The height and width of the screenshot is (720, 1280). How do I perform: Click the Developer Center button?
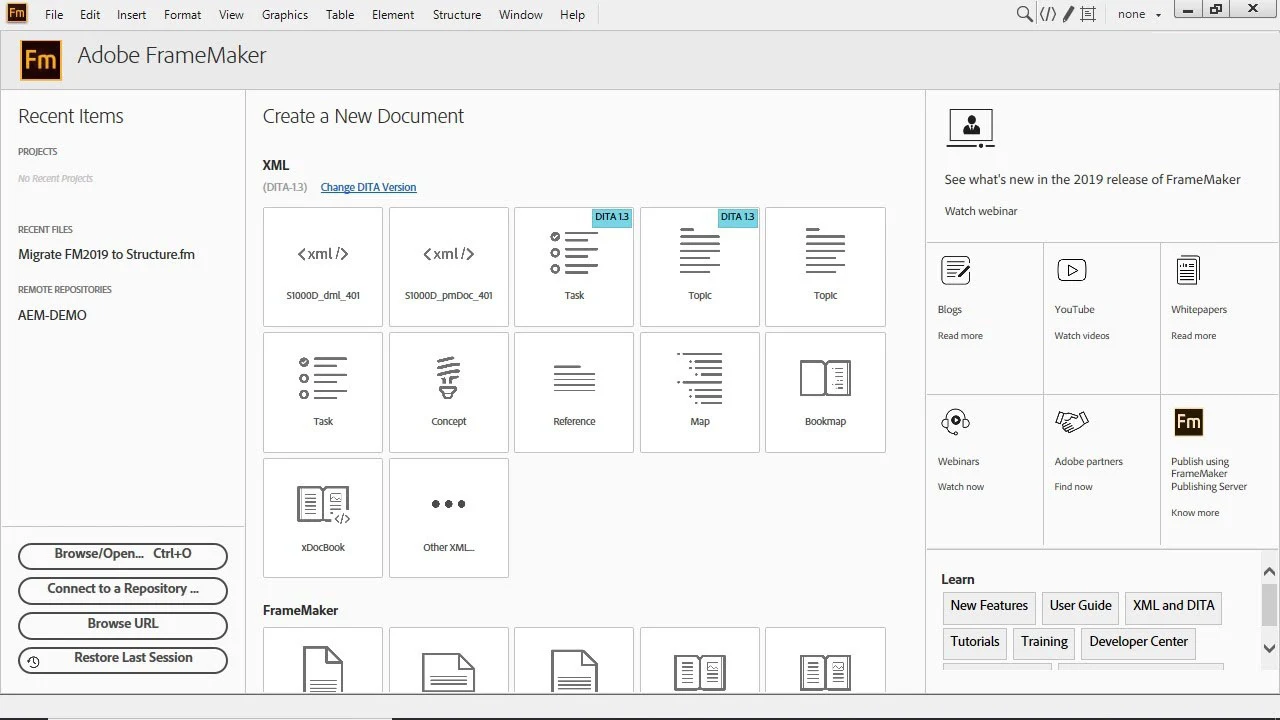tap(1138, 642)
